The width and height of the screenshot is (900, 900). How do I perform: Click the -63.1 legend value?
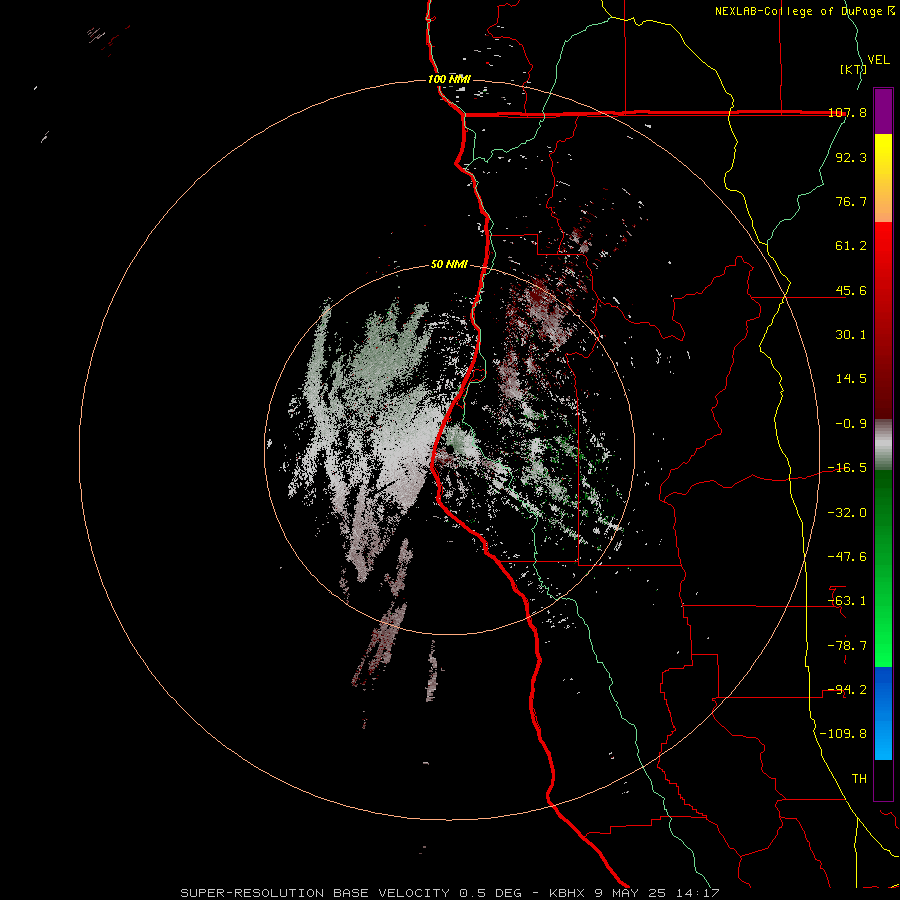[847, 601]
